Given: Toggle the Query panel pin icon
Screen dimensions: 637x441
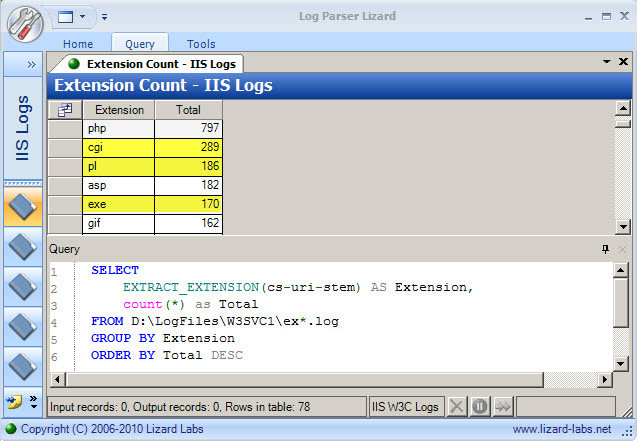Looking at the screenshot, I should 605,249.
